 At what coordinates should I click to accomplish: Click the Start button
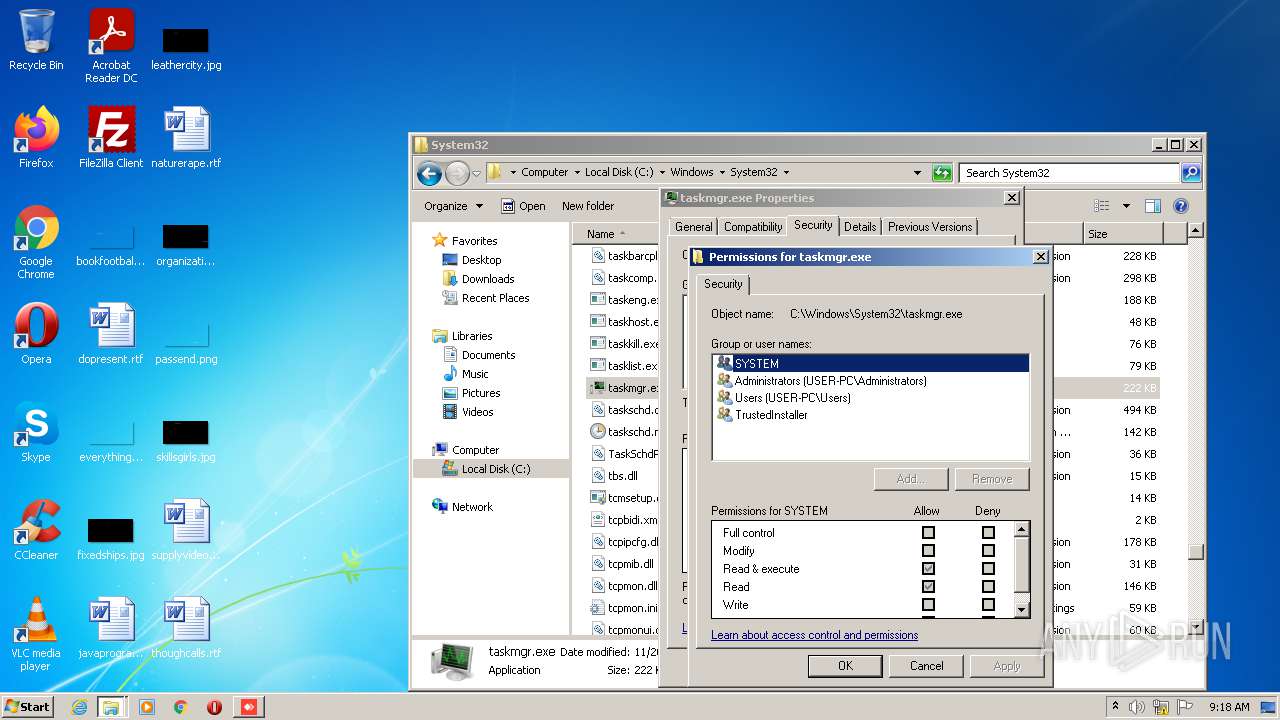tap(28, 707)
